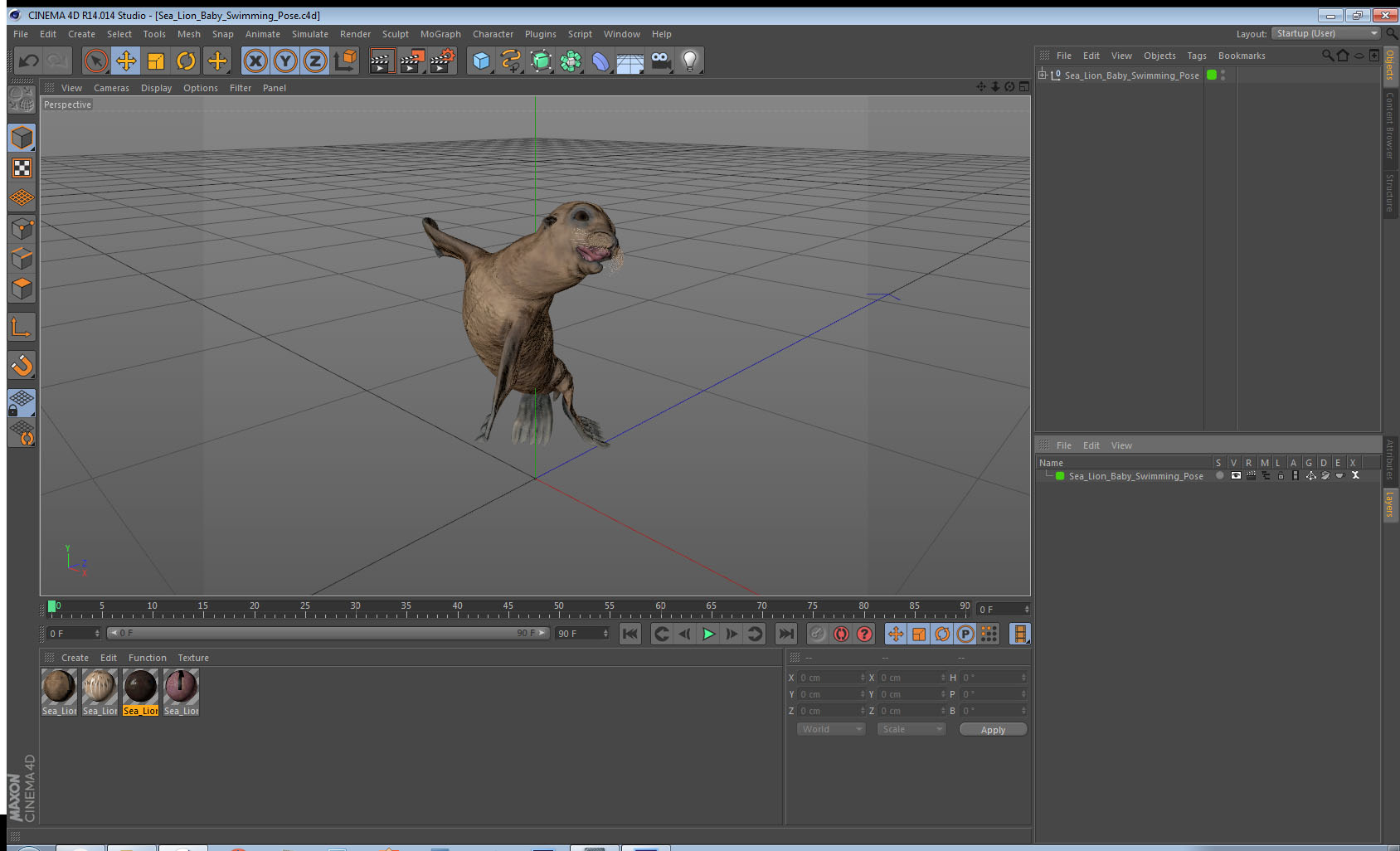Toggle the snap magnet icon
Screen dimensions: 1400x851
[22, 365]
